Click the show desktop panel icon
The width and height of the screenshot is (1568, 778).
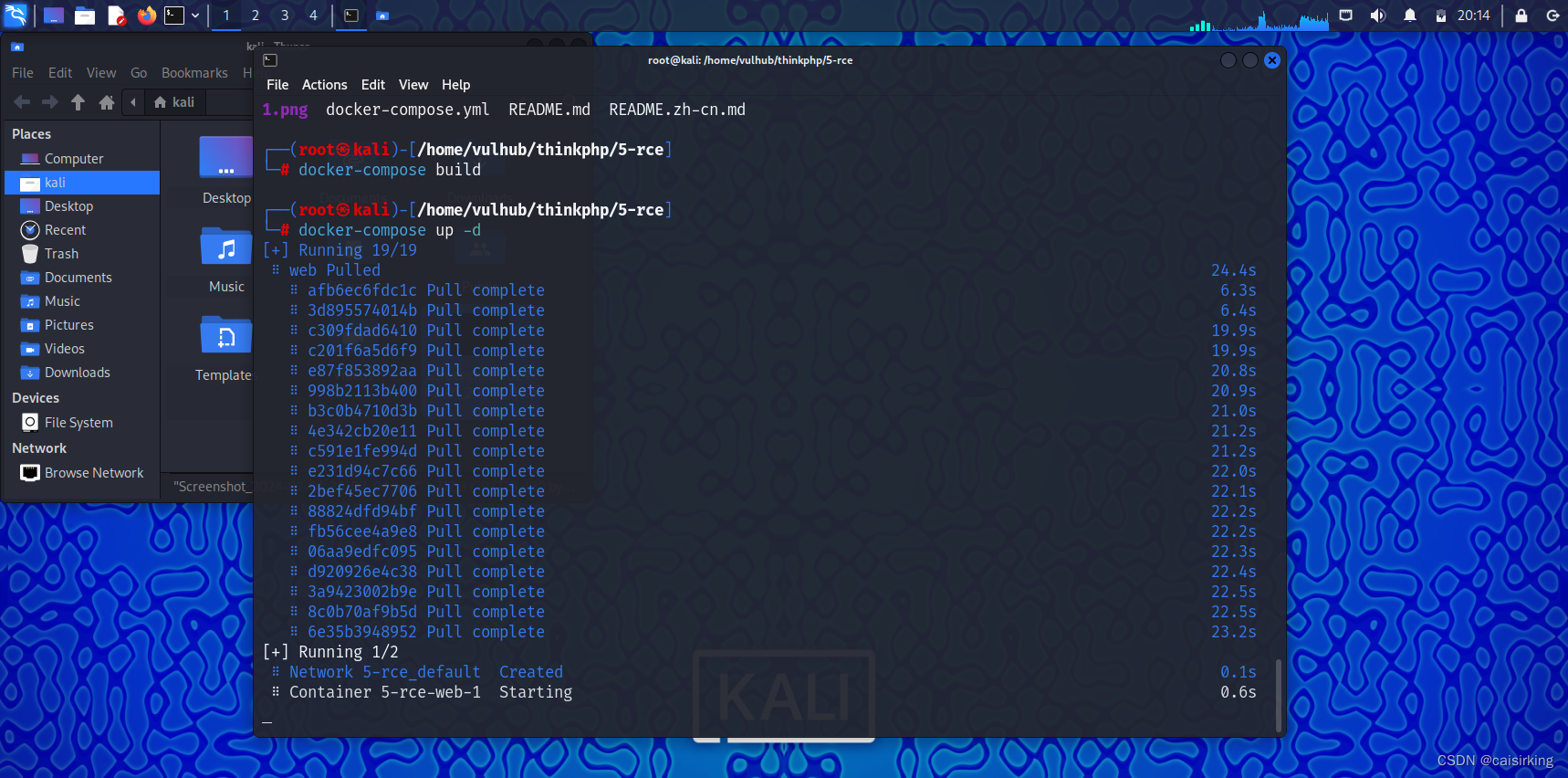[54, 16]
